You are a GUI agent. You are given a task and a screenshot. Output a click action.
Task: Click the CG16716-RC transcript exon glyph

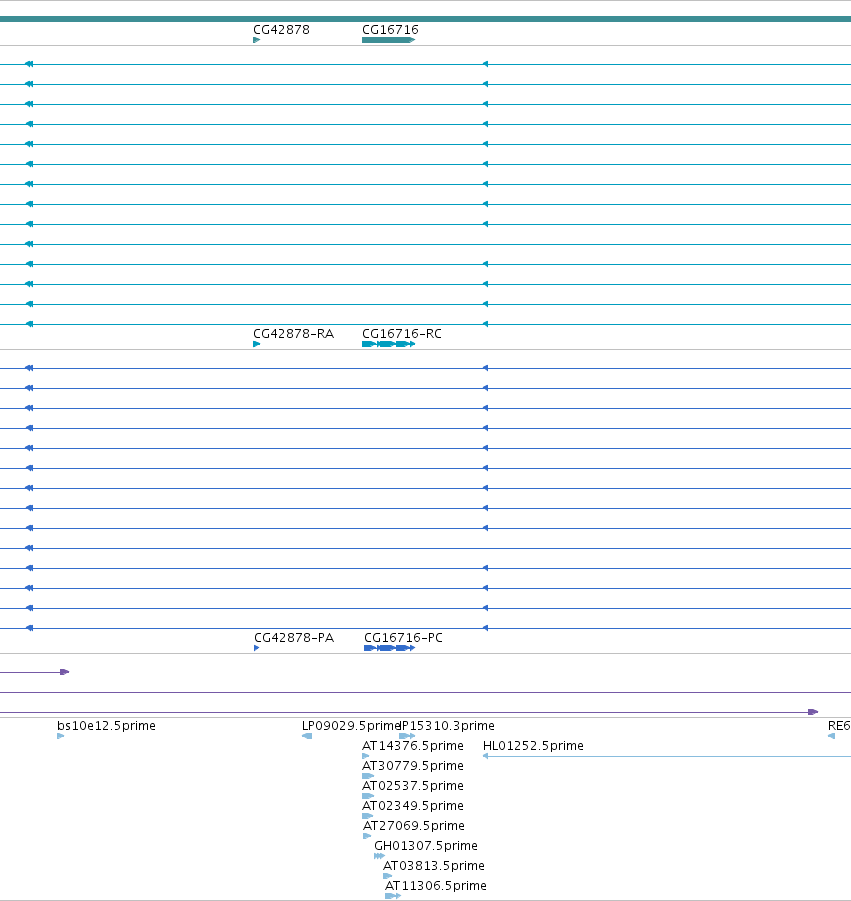click(388, 344)
